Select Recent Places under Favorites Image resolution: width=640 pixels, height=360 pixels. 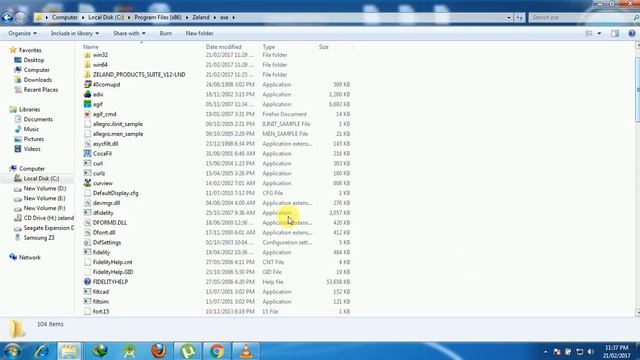coord(41,89)
